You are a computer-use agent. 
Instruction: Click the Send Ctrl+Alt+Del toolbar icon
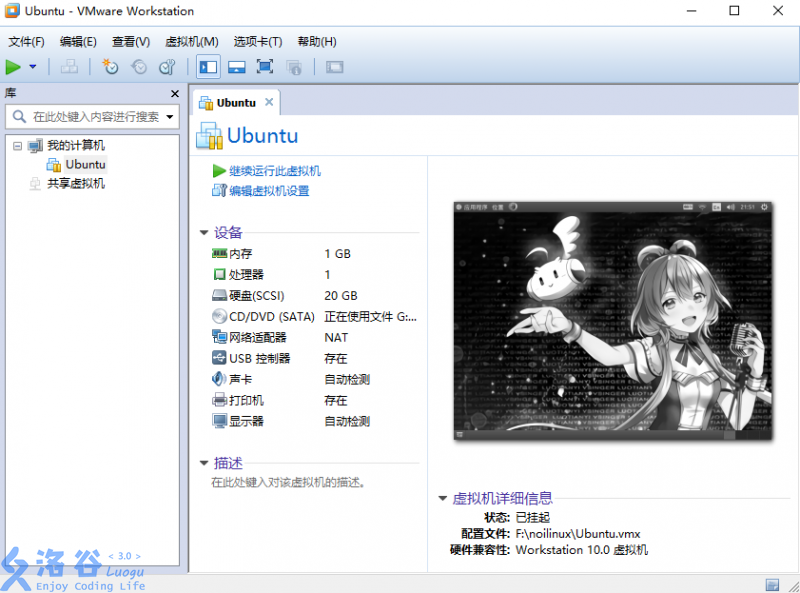click(x=69, y=67)
